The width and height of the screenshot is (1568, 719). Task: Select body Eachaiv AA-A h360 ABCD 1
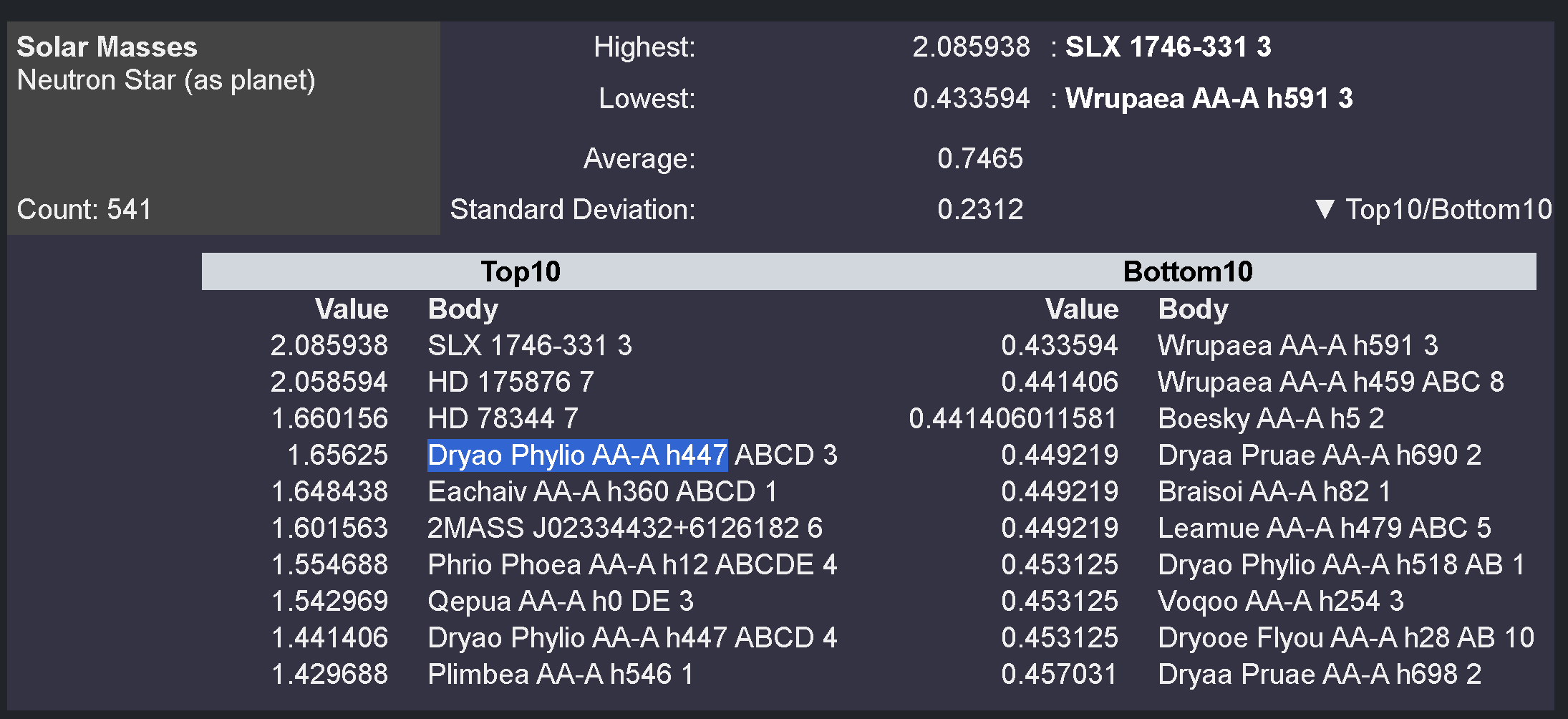pos(602,491)
